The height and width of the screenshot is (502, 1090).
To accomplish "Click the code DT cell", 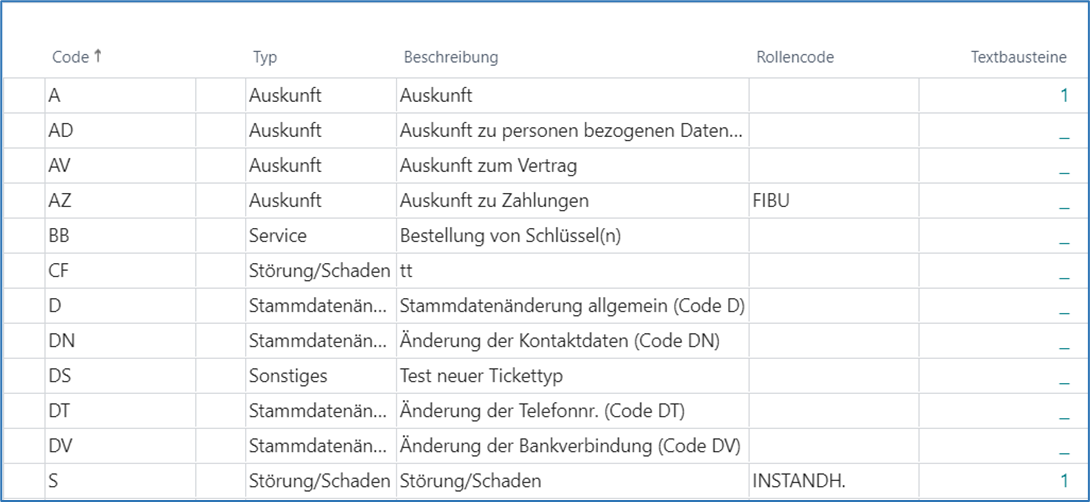I will coord(120,411).
